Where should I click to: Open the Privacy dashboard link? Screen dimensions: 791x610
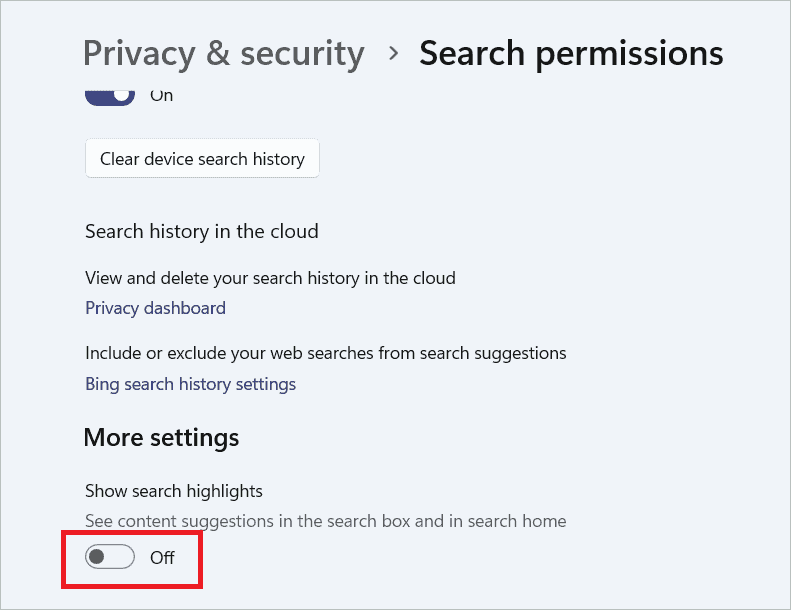pos(155,308)
